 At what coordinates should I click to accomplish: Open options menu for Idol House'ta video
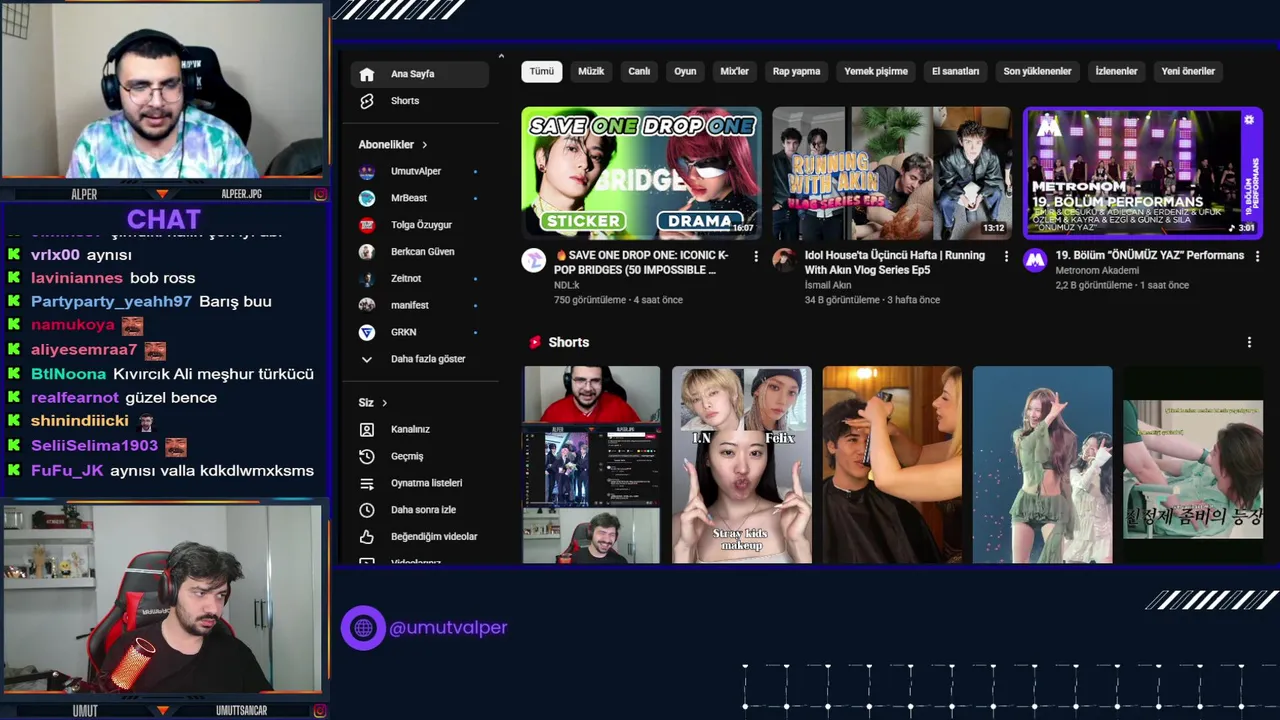pyautogui.click(x=1006, y=257)
